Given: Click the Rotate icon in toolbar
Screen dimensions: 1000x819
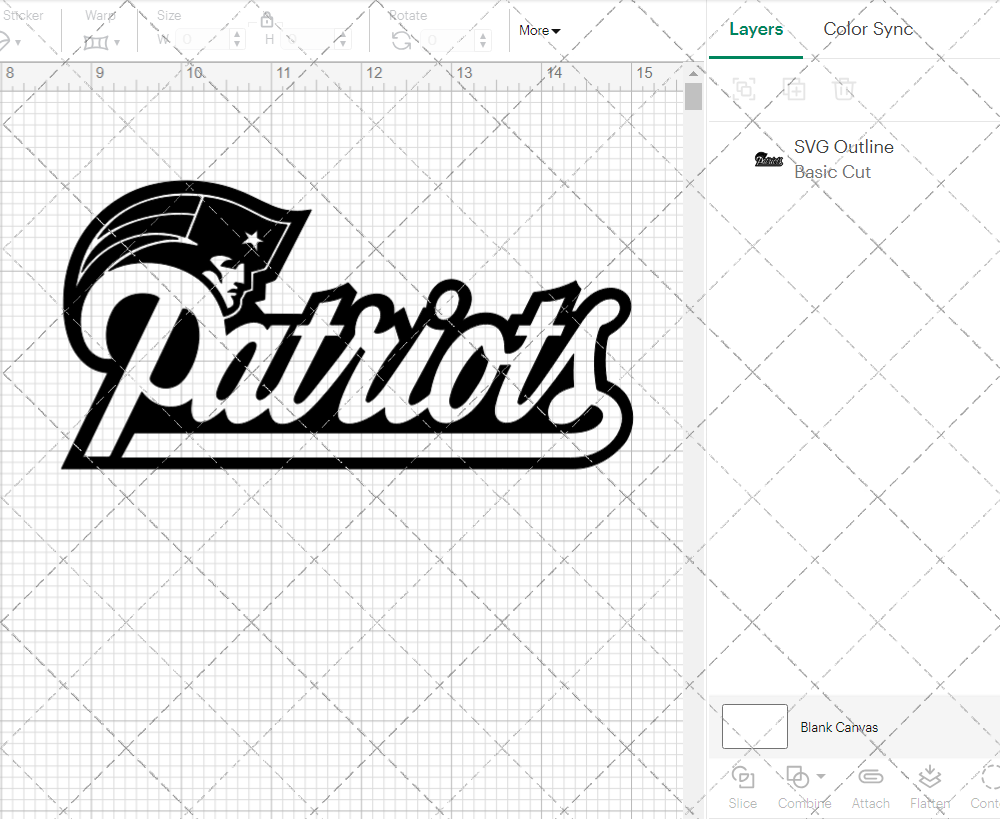Looking at the screenshot, I should tap(402, 40).
